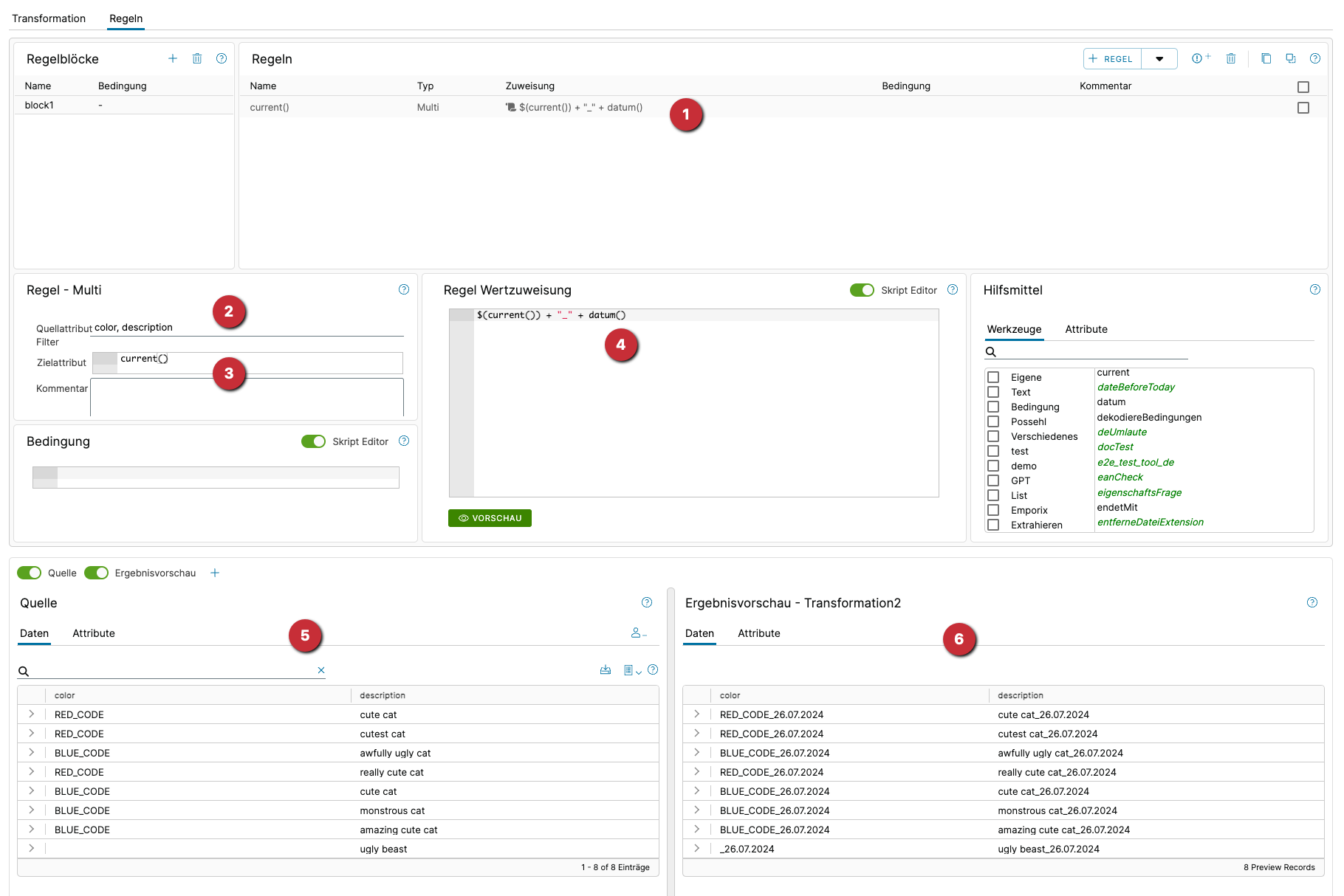
Task: Disable Skript Editor in Regel Wertzuweisung
Action: 861,290
